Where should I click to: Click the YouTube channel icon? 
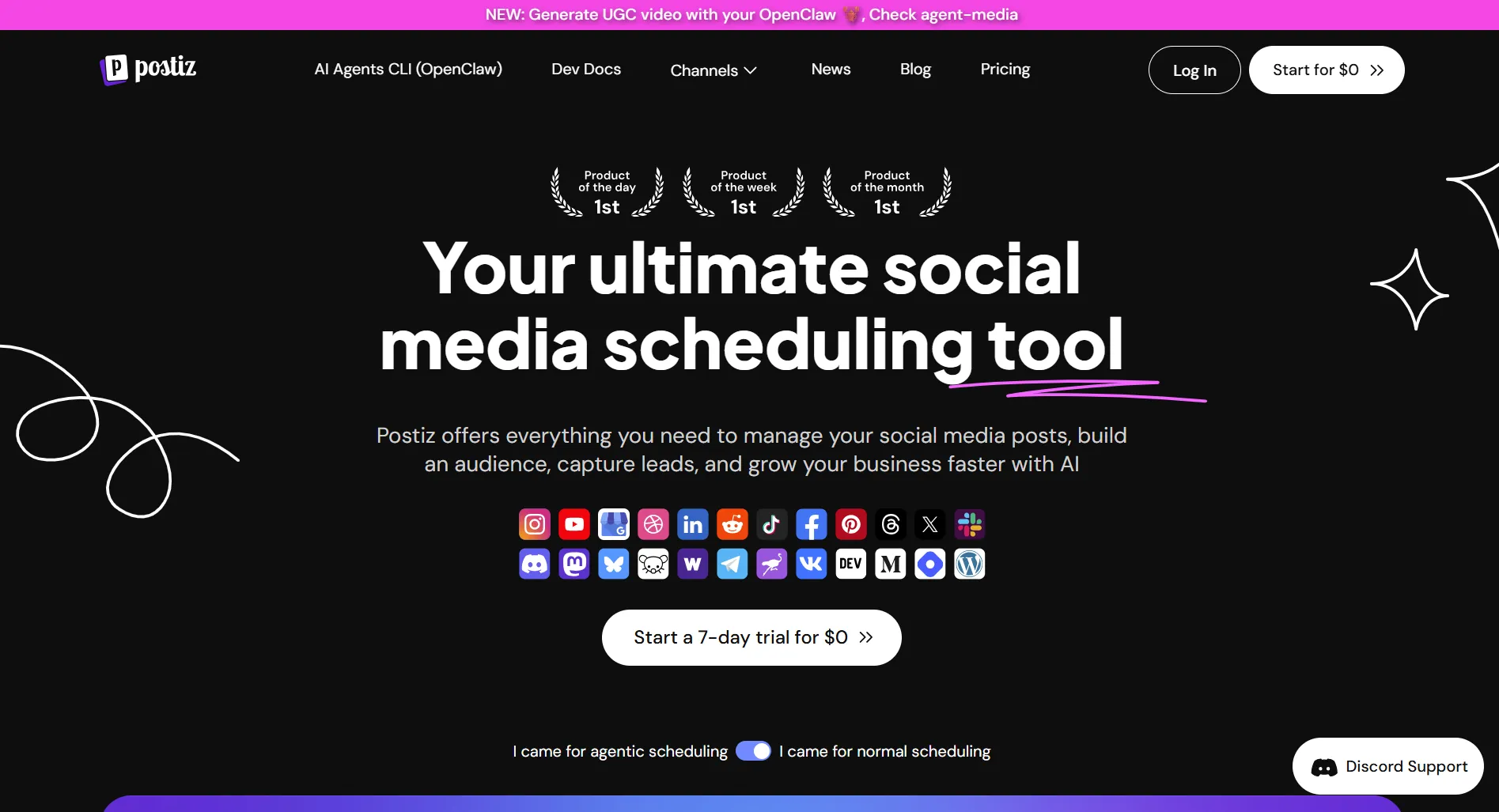(x=574, y=524)
